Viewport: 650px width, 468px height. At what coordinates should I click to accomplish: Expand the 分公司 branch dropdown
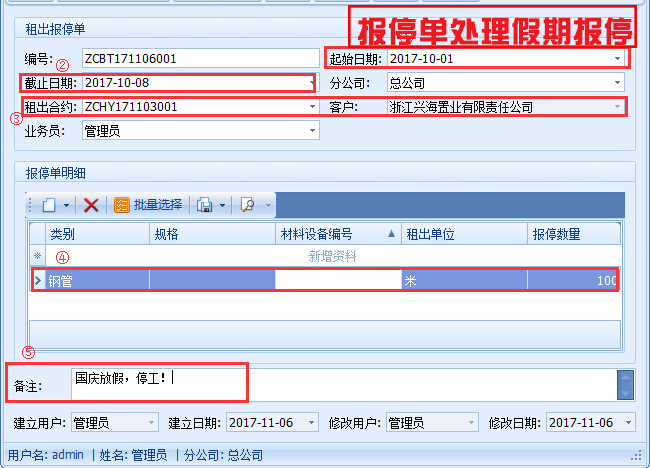(618, 82)
